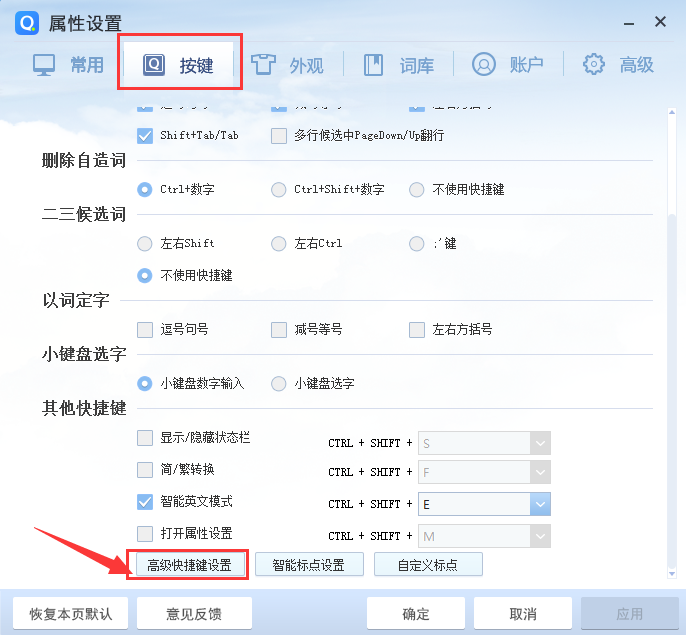Click the user avatar icon for 账户

tap(484, 65)
